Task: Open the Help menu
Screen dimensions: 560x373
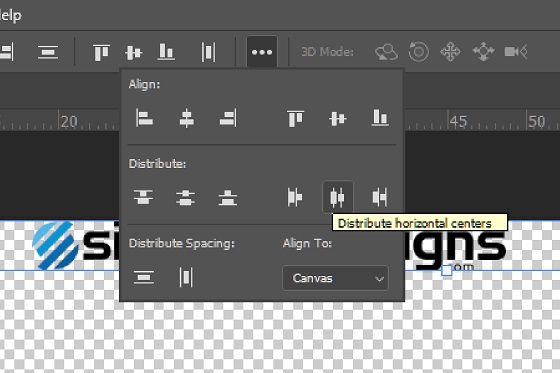Action: (x=10, y=15)
